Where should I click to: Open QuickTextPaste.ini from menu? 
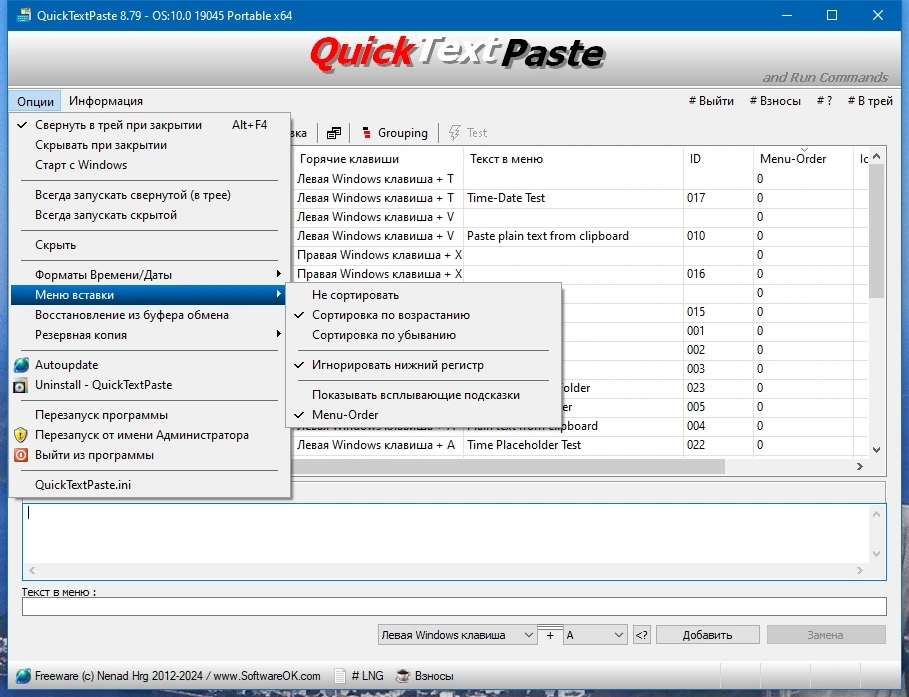point(150,485)
